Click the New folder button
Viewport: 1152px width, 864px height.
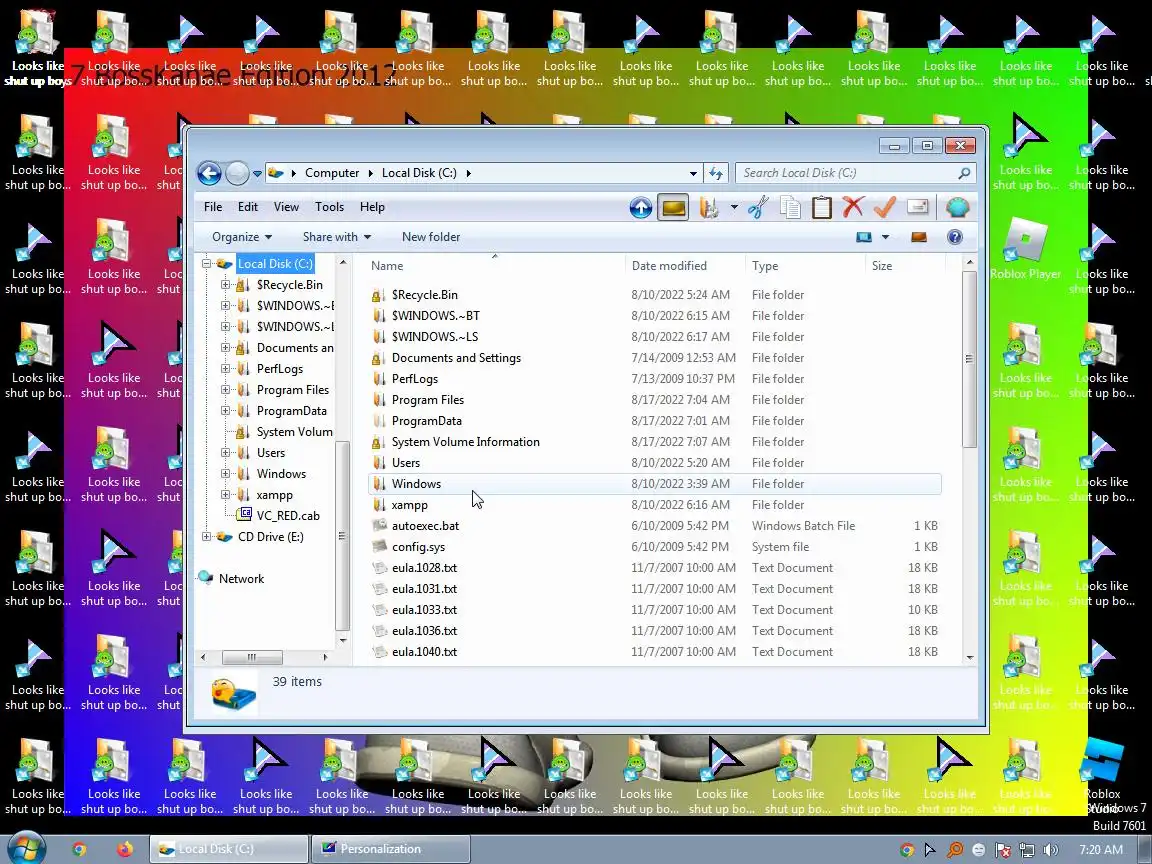[431, 237]
